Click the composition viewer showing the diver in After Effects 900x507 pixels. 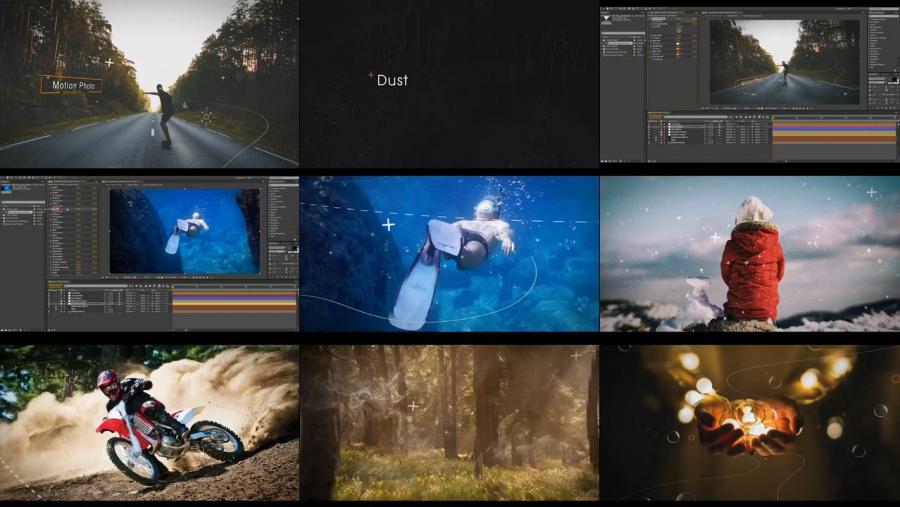click(184, 230)
